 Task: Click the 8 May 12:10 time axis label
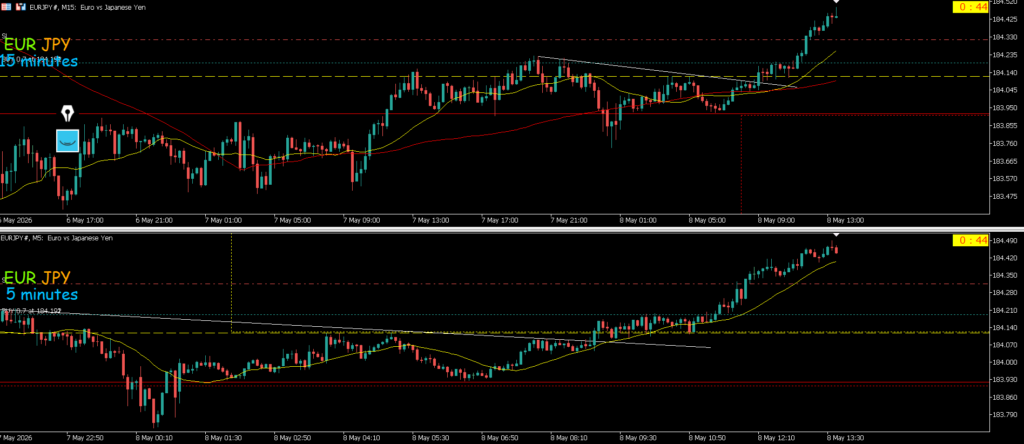(776, 436)
